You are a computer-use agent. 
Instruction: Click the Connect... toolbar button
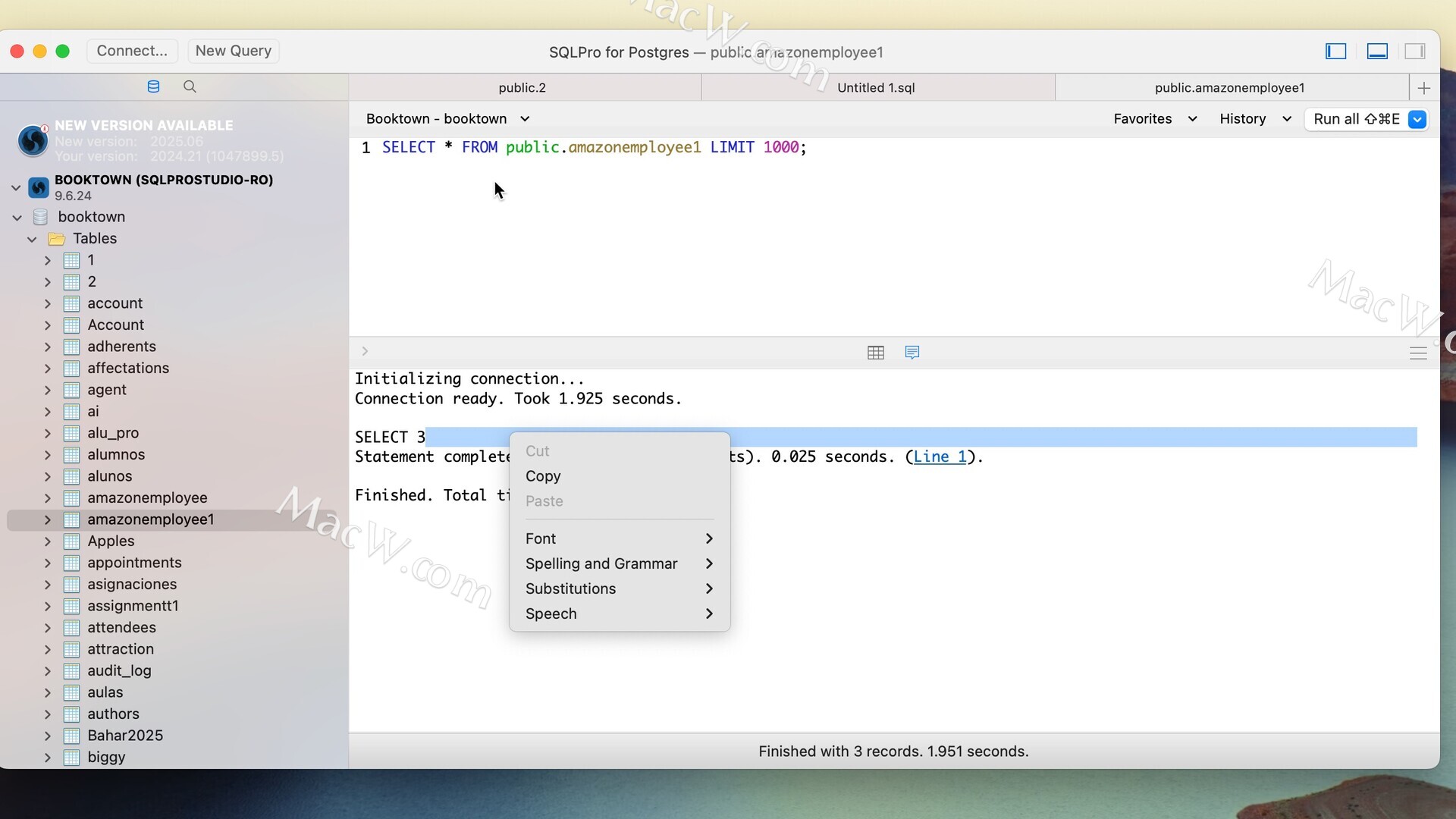coord(132,51)
